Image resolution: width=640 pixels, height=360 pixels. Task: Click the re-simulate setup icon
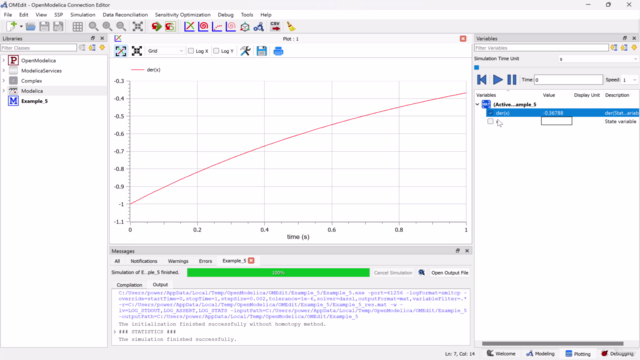coord(170,27)
